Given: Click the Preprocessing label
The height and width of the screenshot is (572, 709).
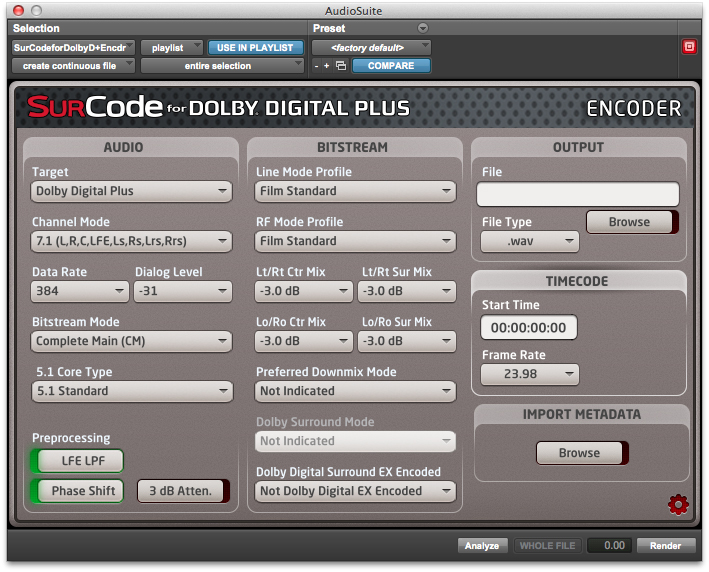Looking at the screenshot, I should 71,438.
